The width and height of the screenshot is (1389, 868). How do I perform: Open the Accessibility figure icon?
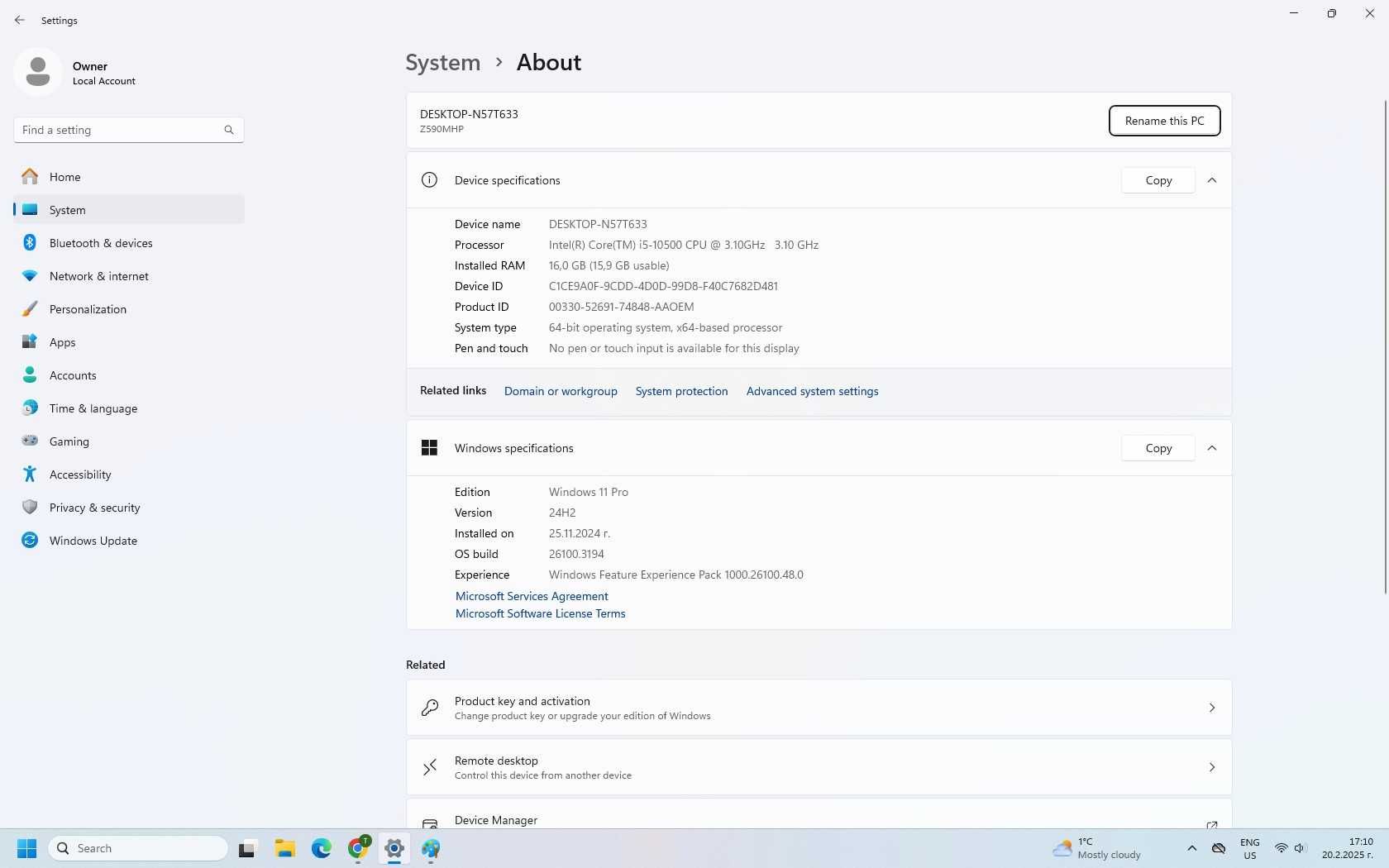coord(30,475)
